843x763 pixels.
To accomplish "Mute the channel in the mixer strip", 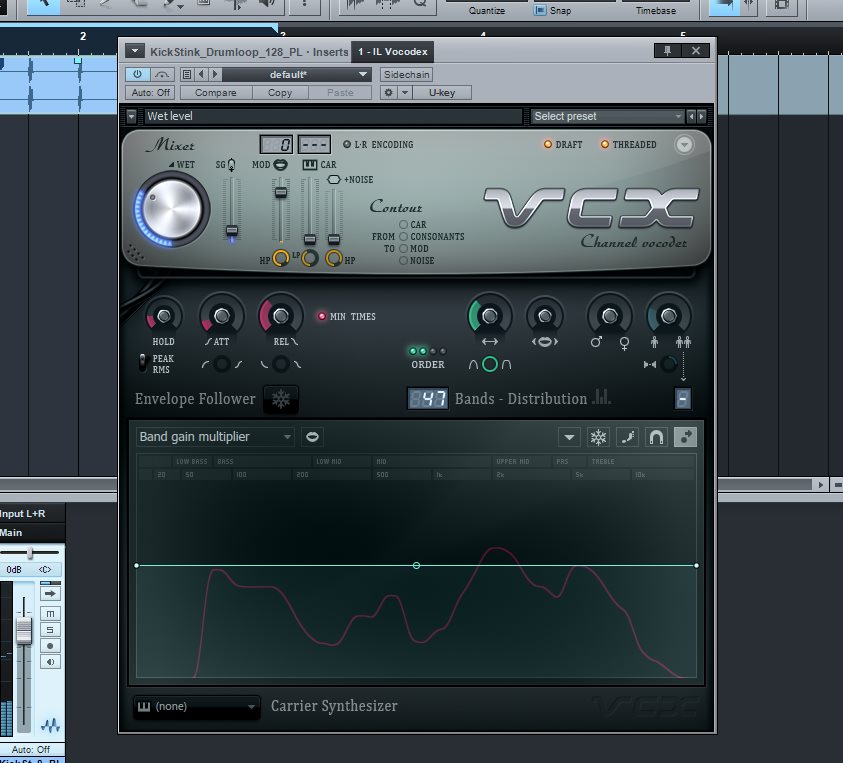I will coord(50,613).
